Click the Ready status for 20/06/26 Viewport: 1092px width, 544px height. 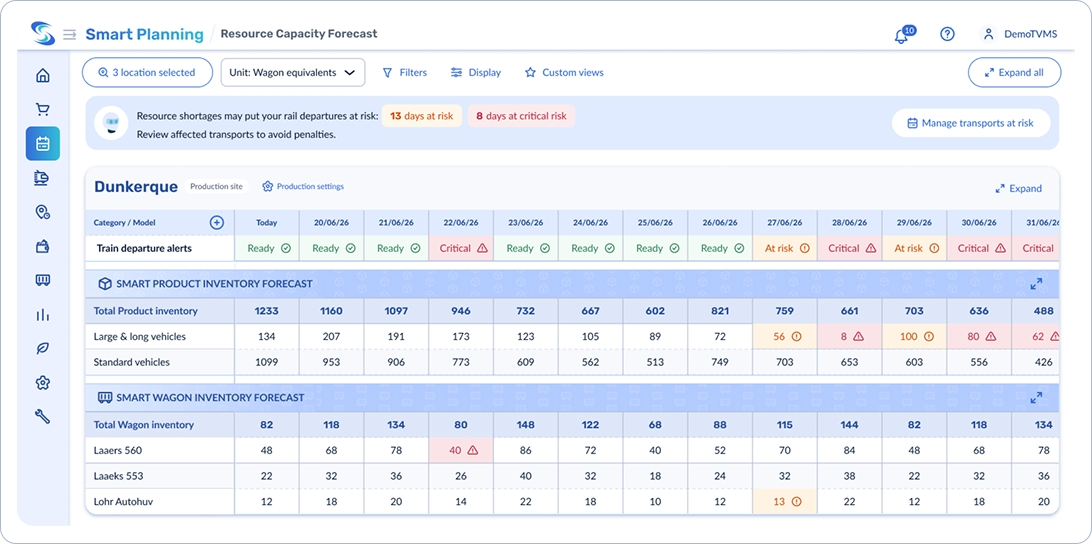(332, 248)
